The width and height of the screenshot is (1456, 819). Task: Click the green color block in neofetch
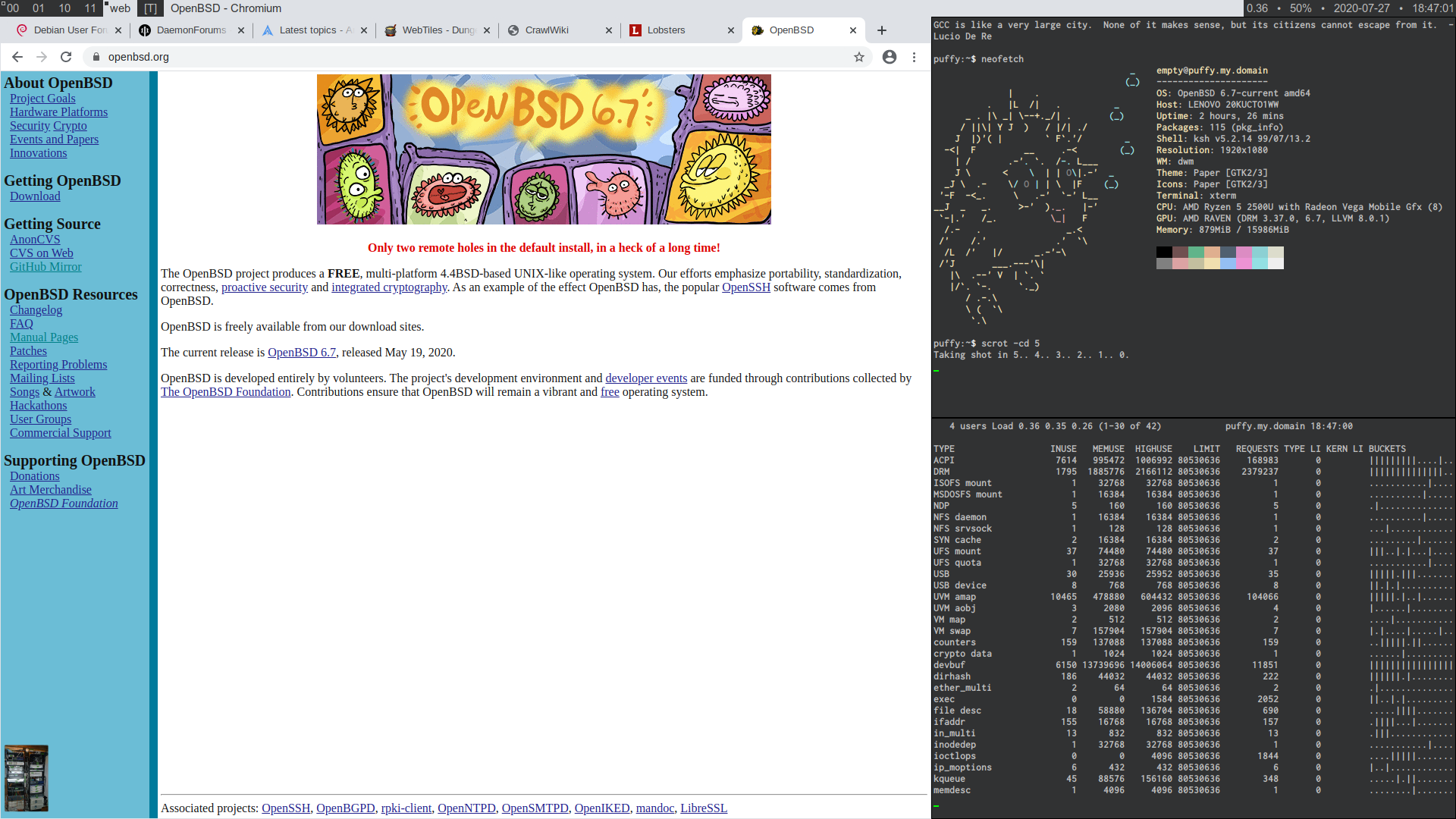click(1196, 253)
